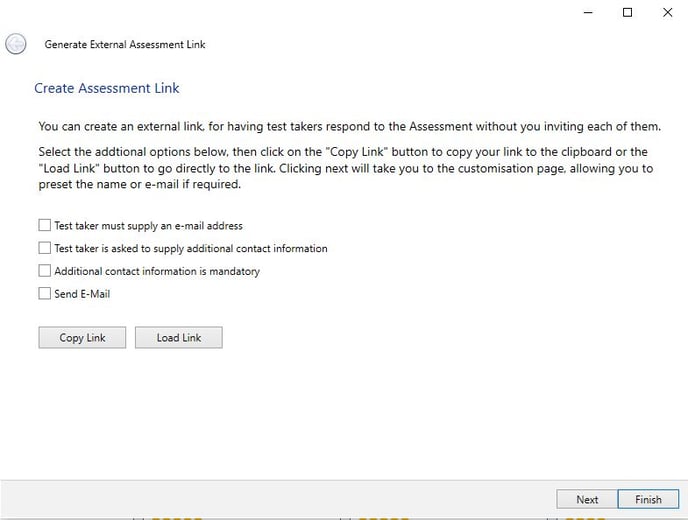
Task: Click the Copy Link button
Action: 82,337
